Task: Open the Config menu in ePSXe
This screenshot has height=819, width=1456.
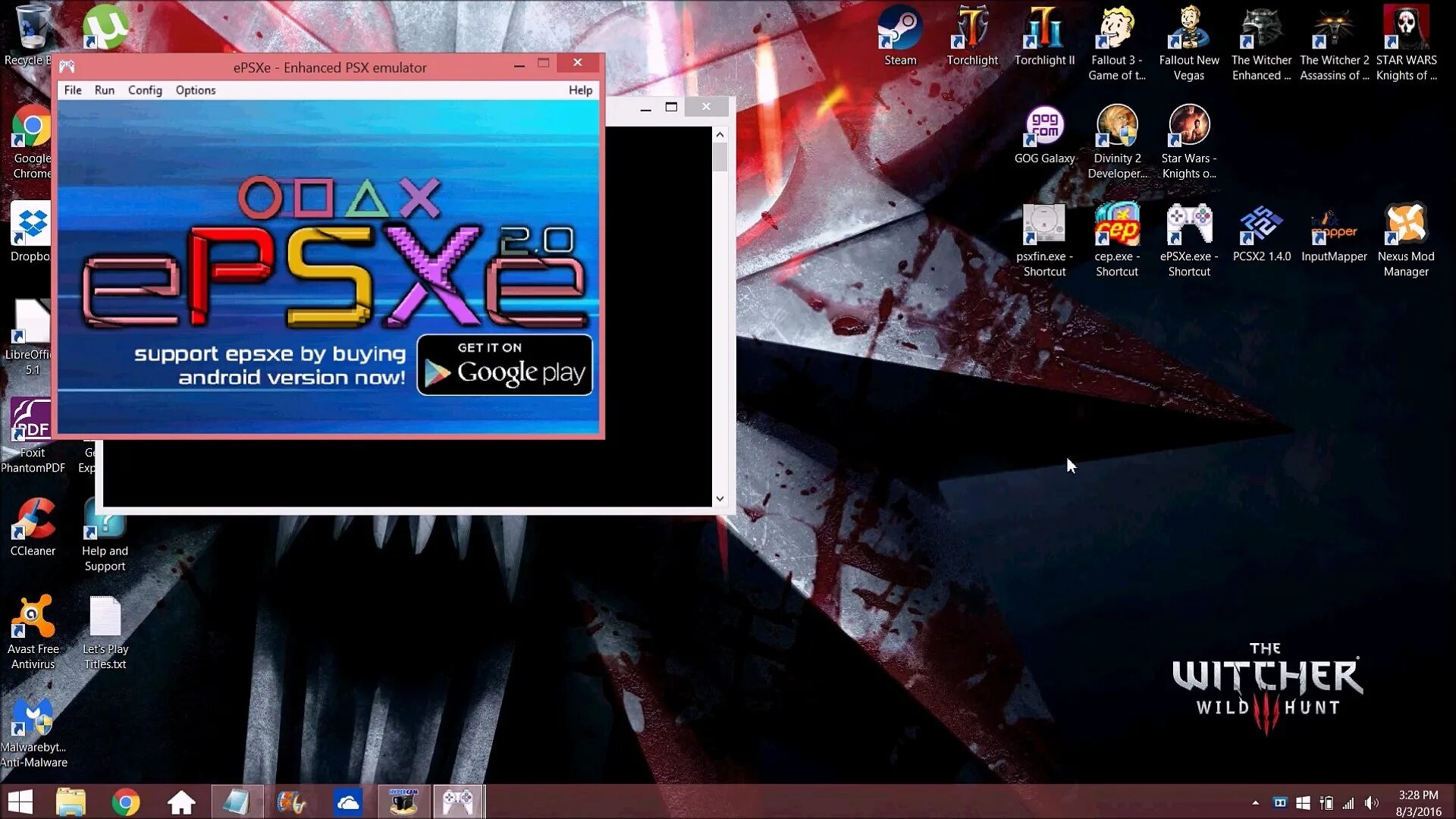Action: click(x=145, y=90)
